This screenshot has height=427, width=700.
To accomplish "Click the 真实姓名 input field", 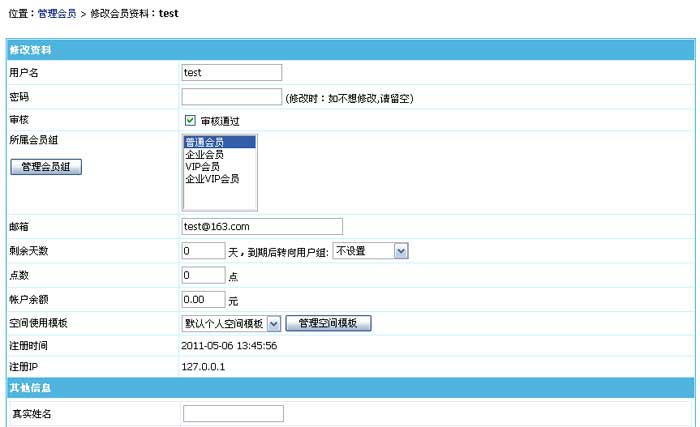I will pyautogui.click(x=233, y=413).
